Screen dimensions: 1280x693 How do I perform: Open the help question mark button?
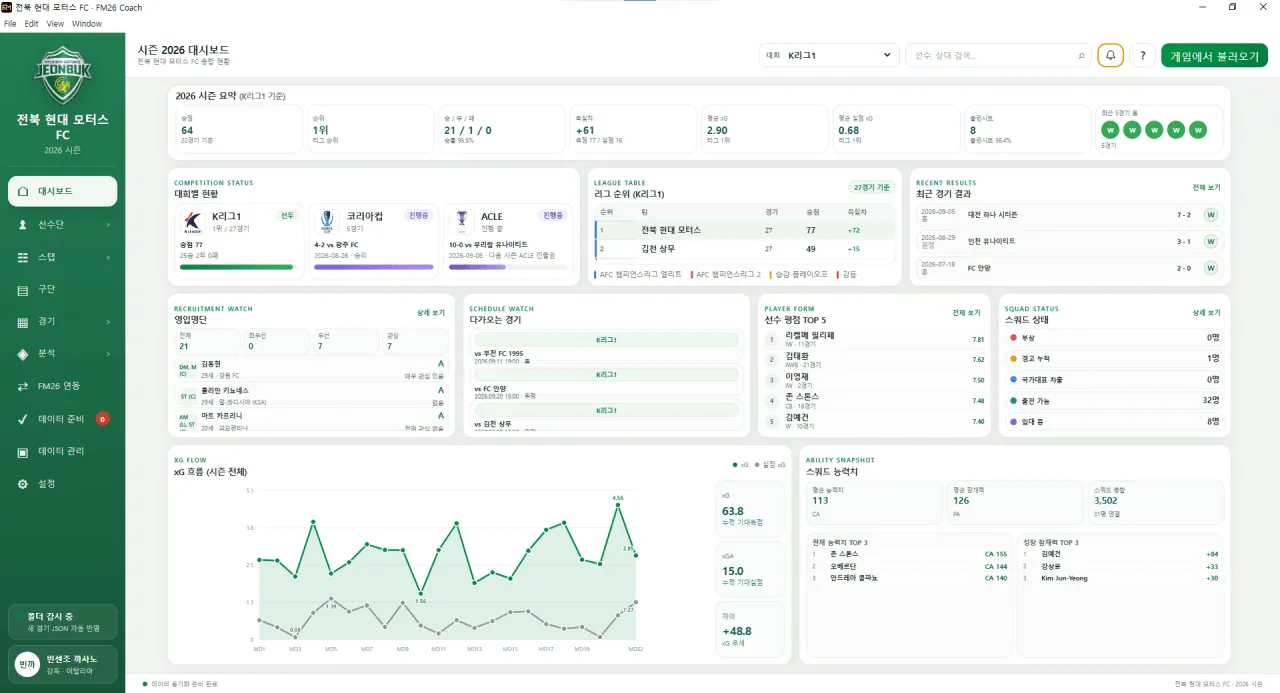[x=1142, y=56]
